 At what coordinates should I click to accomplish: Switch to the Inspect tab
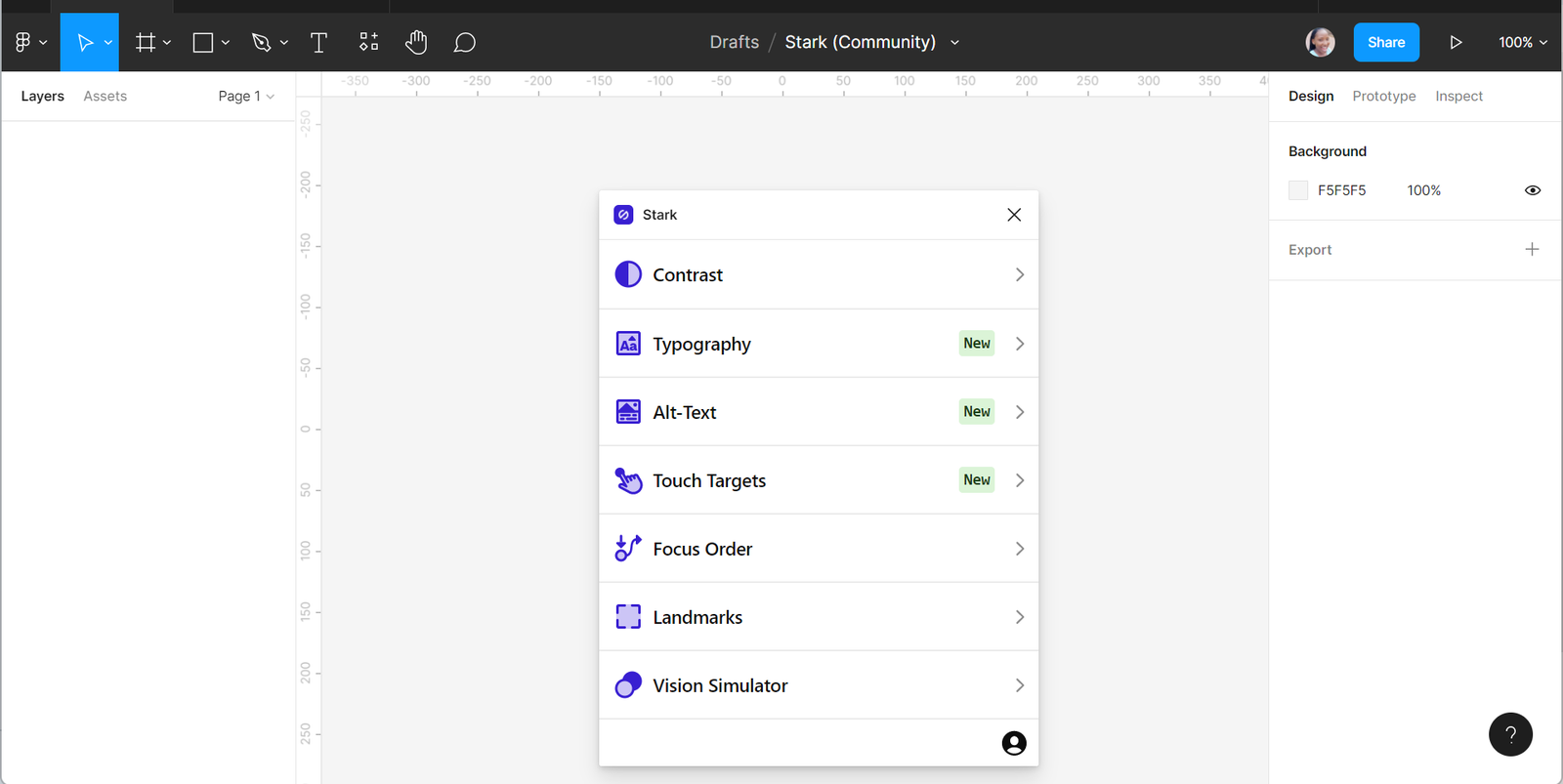click(1459, 96)
